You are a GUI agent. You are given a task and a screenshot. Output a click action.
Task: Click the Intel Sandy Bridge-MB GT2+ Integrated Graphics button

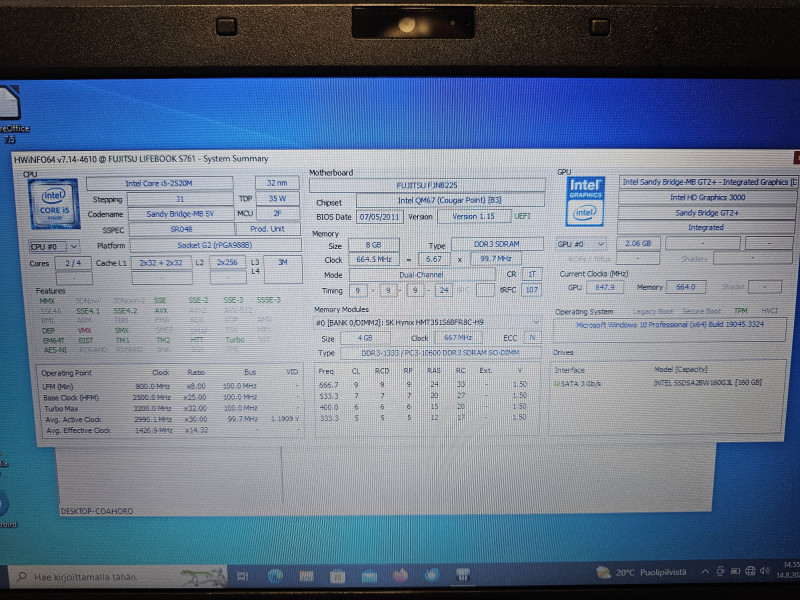[708, 182]
